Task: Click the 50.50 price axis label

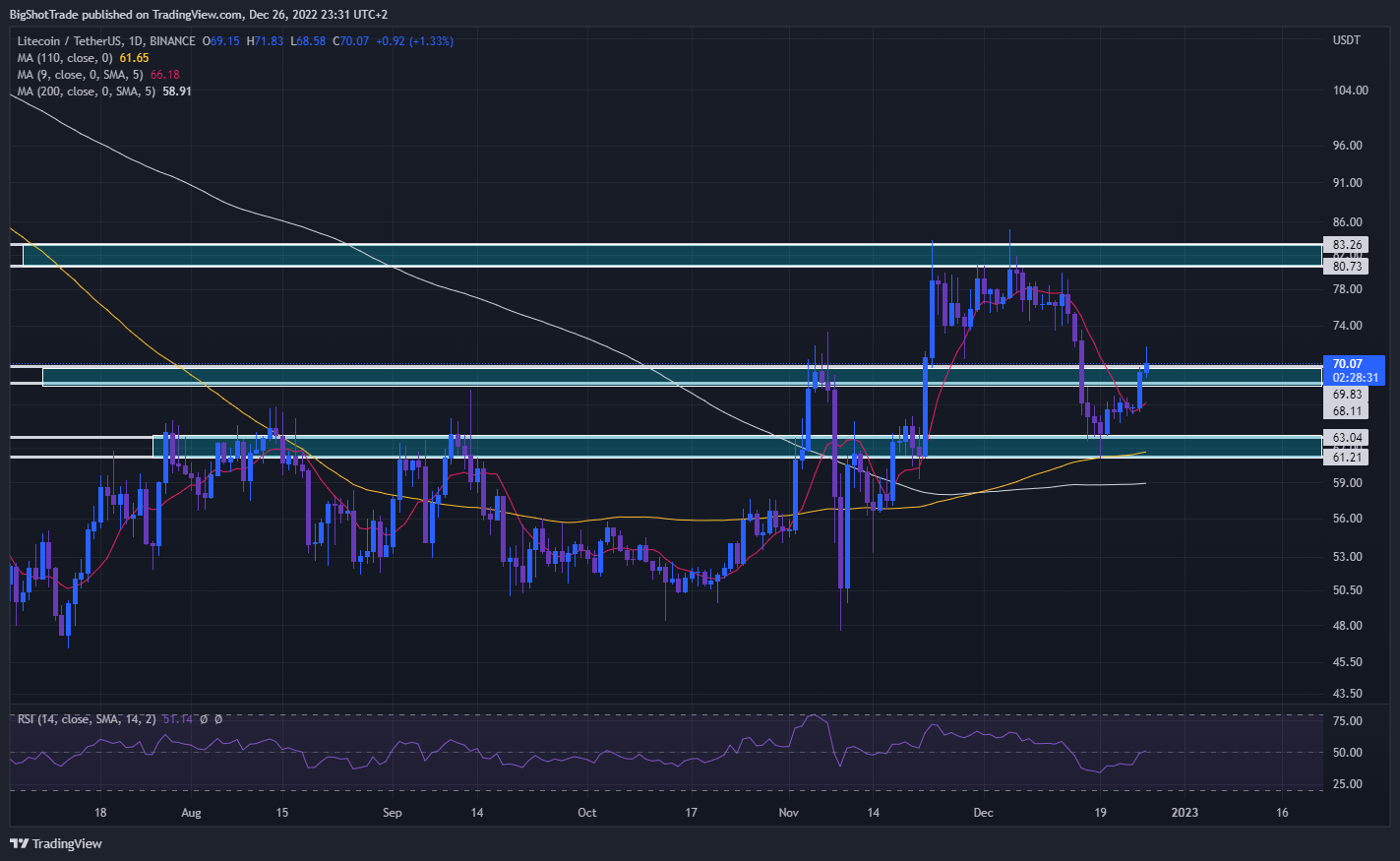Action: pyautogui.click(x=1347, y=590)
